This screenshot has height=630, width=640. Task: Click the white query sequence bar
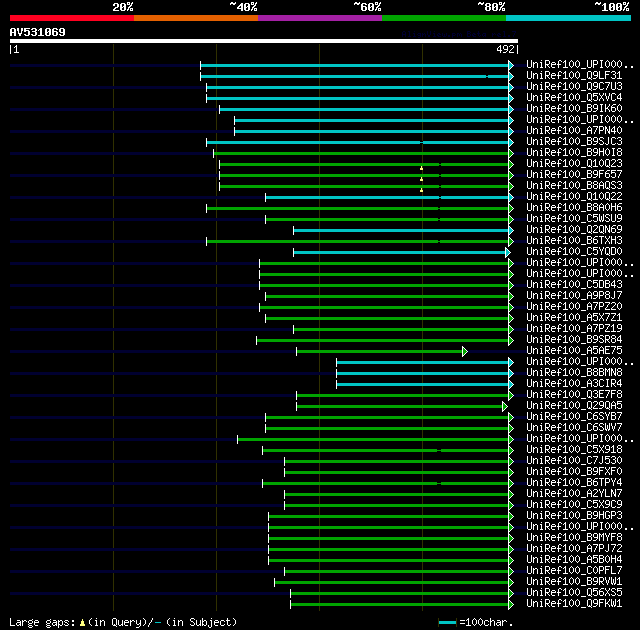point(264,41)
